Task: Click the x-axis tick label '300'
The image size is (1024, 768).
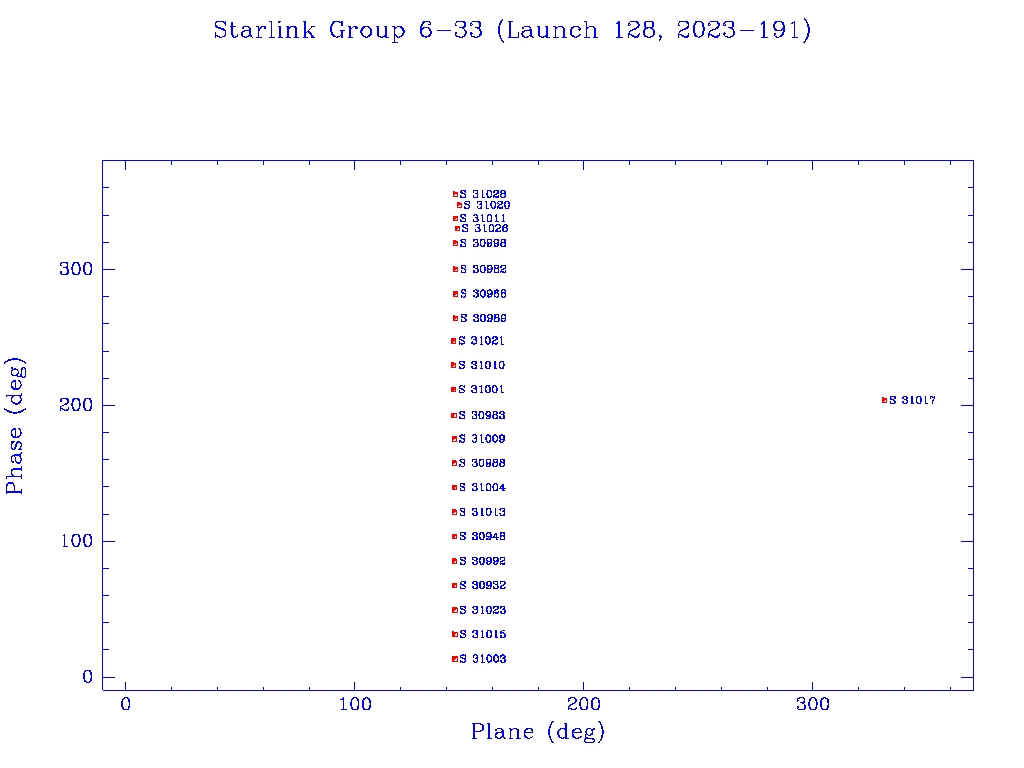Action: (813, 704)
